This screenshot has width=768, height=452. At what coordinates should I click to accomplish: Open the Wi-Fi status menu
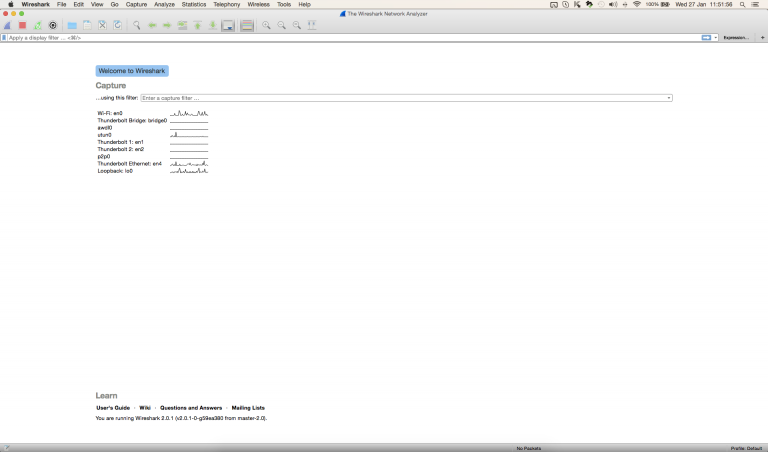click(x=637, y=4)
